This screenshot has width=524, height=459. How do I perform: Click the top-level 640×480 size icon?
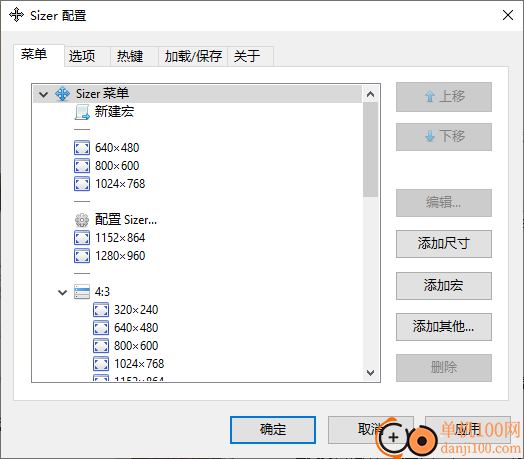(x=82, y=148)
